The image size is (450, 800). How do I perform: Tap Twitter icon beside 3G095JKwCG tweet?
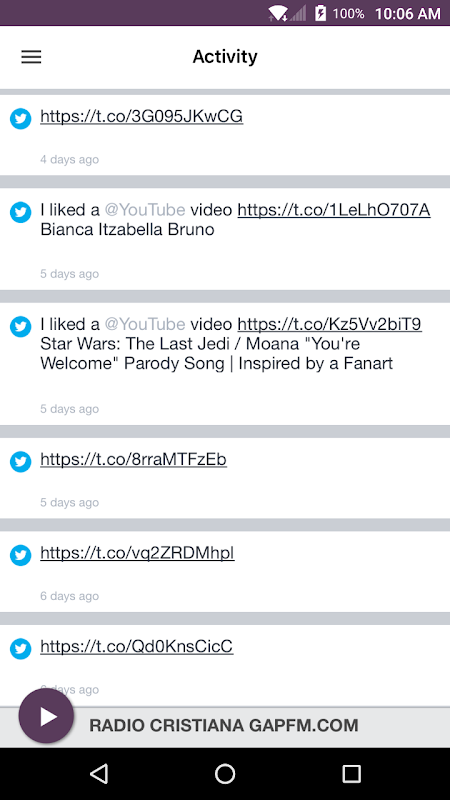pyautogui.click(x=20, y=119)
